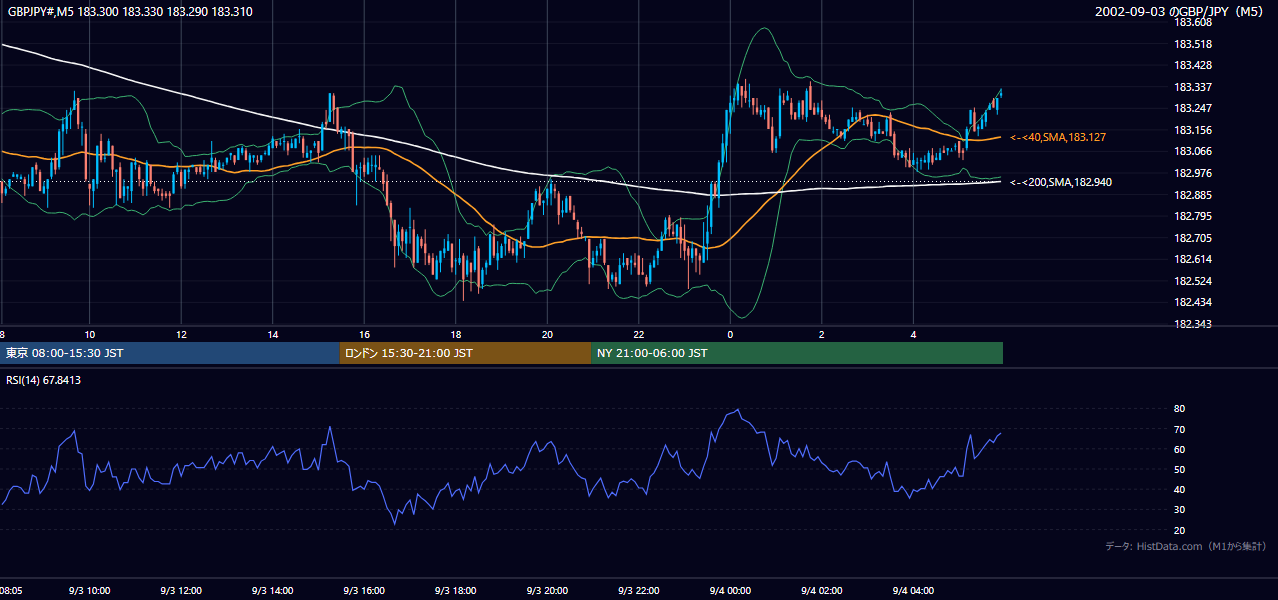Click the 183.518 price axis label
1278x600 pixels.
[1193, 44]
